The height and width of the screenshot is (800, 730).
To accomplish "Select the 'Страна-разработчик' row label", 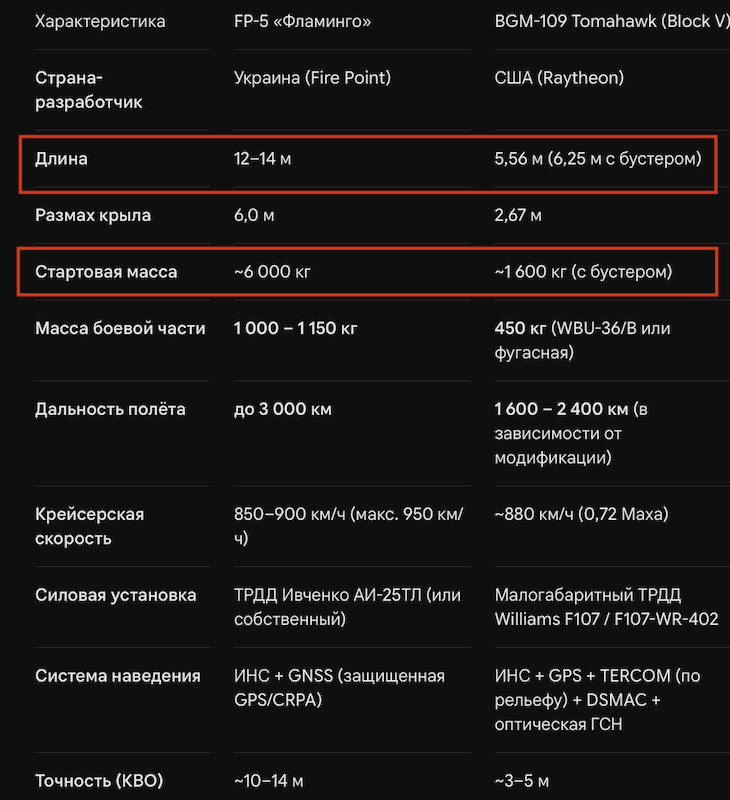I will click(x=89, y=90).
